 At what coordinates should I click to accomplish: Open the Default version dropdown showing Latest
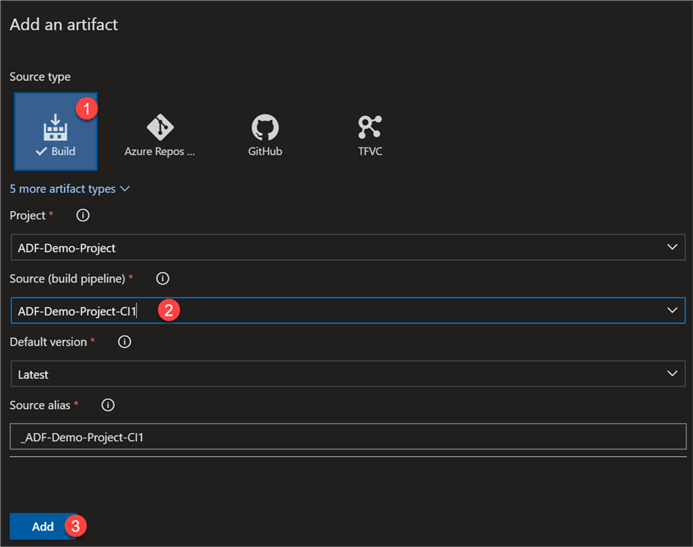click(x=347, y=374)
